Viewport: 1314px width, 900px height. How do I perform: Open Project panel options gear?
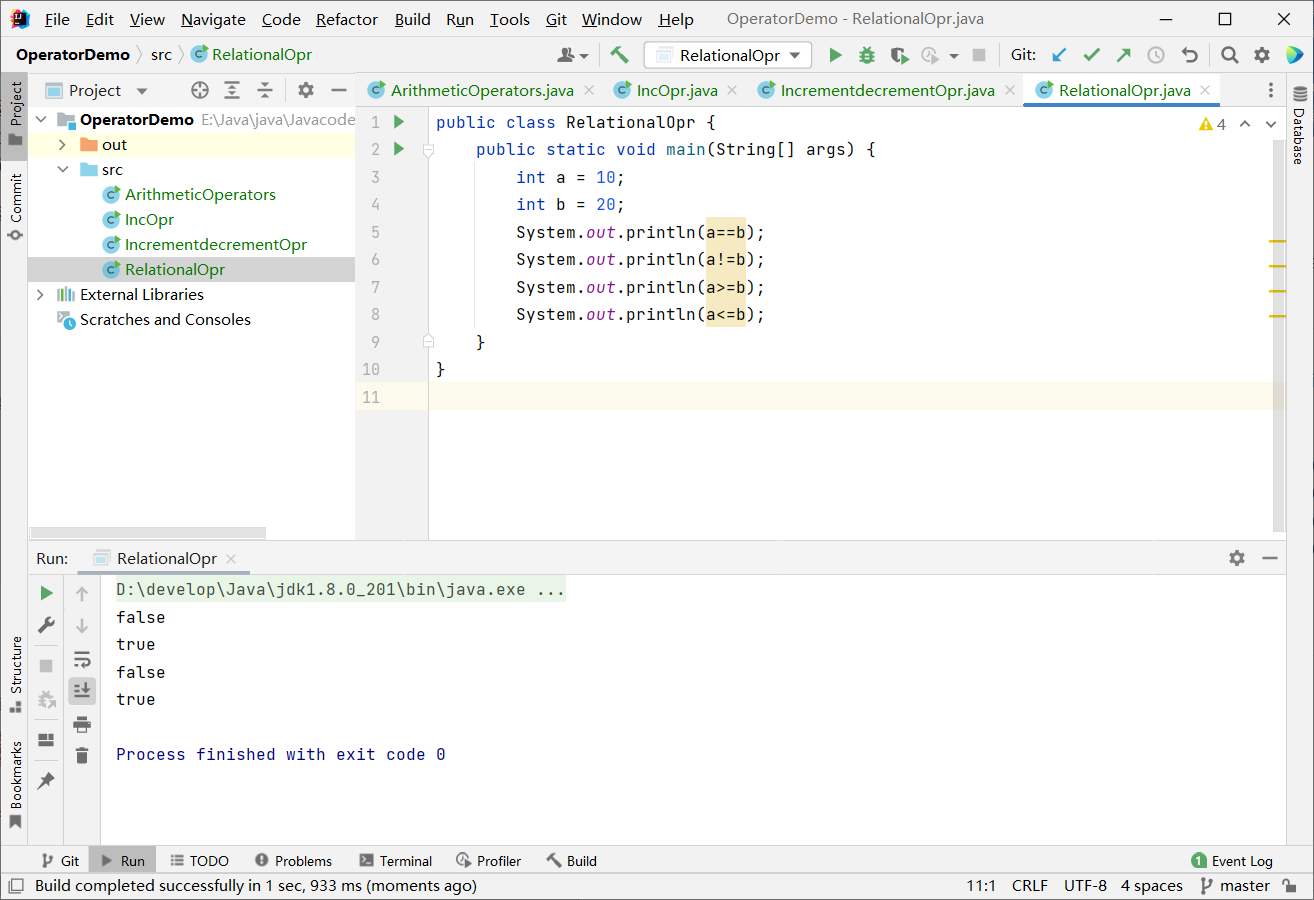coord(306,90)
